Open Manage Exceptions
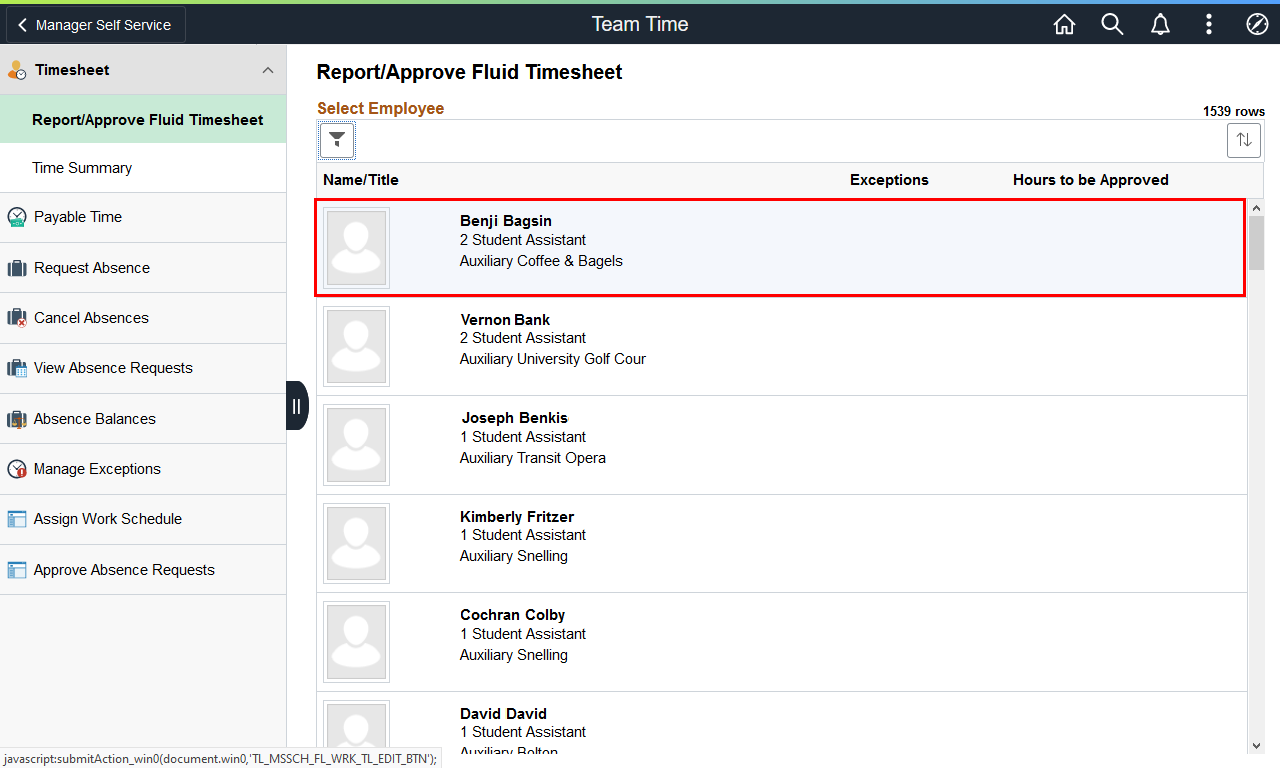This screenshot has width=1280, height=768. (x=143, y=469)
